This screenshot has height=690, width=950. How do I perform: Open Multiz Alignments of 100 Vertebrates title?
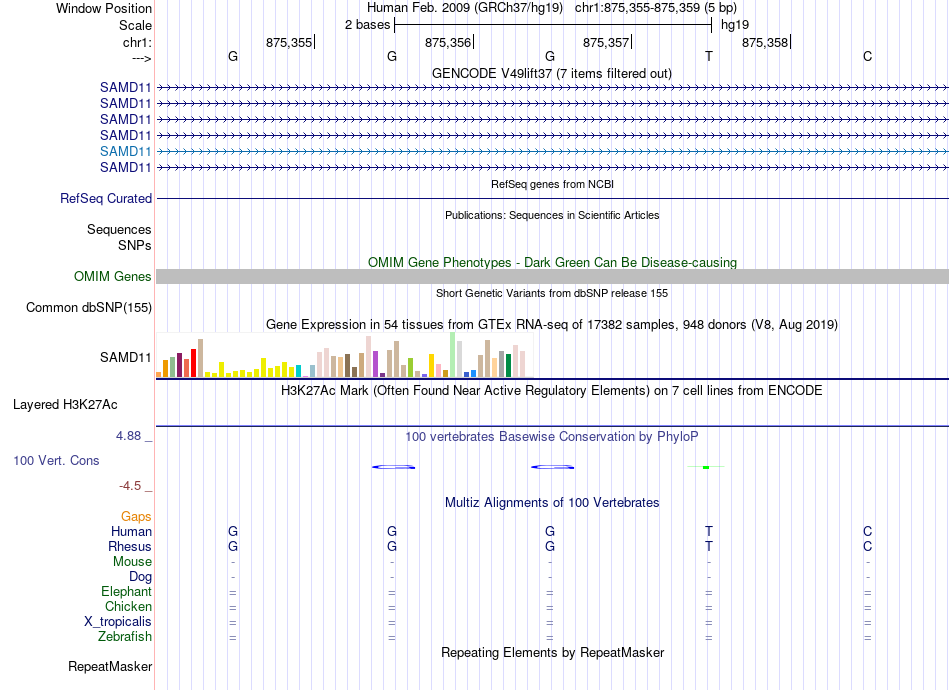click(x=552, y=503)
